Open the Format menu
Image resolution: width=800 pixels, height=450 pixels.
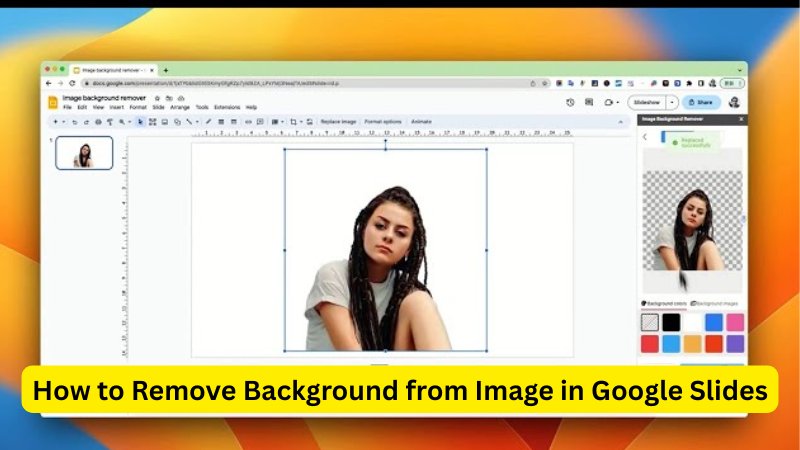click(x=138, y=108)
